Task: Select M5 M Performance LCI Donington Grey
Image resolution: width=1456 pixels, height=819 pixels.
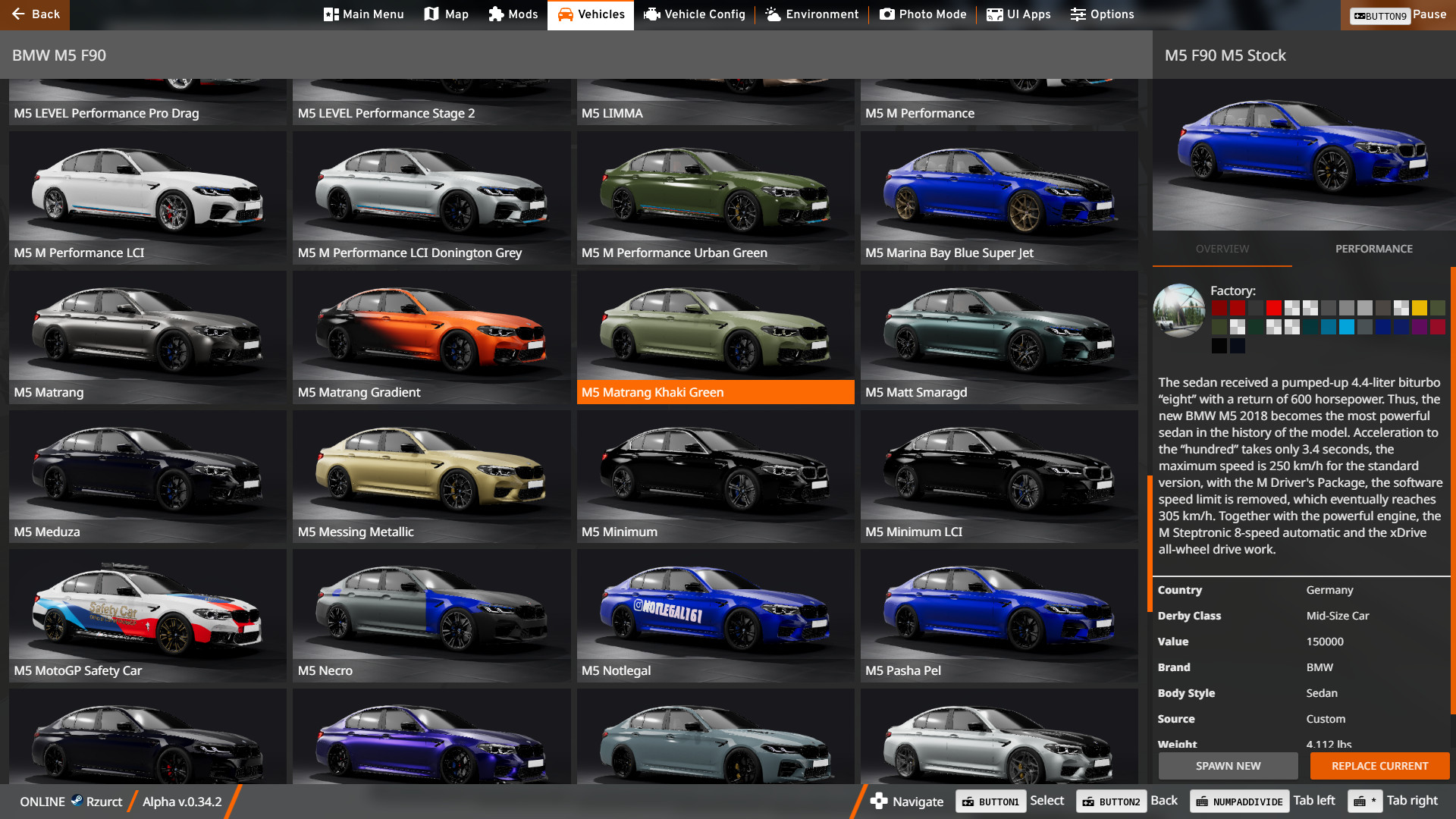Action: (431, 198)
